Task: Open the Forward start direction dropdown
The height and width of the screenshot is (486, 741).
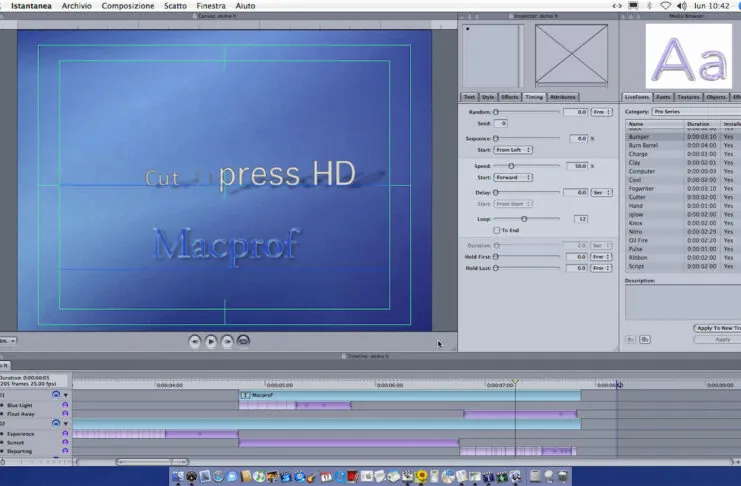Action: point(514,177)
